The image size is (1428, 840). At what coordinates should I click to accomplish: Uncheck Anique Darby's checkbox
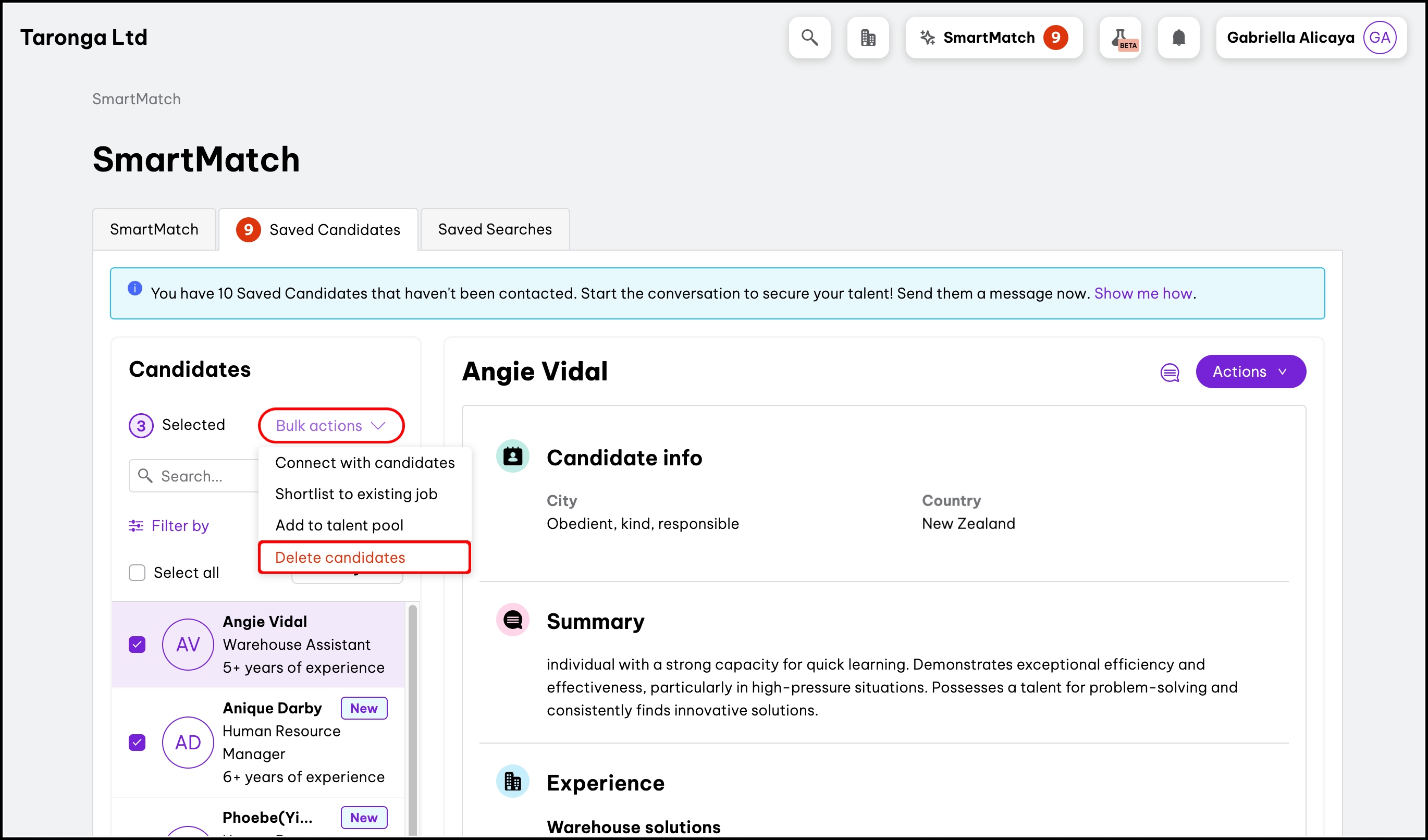137,742
